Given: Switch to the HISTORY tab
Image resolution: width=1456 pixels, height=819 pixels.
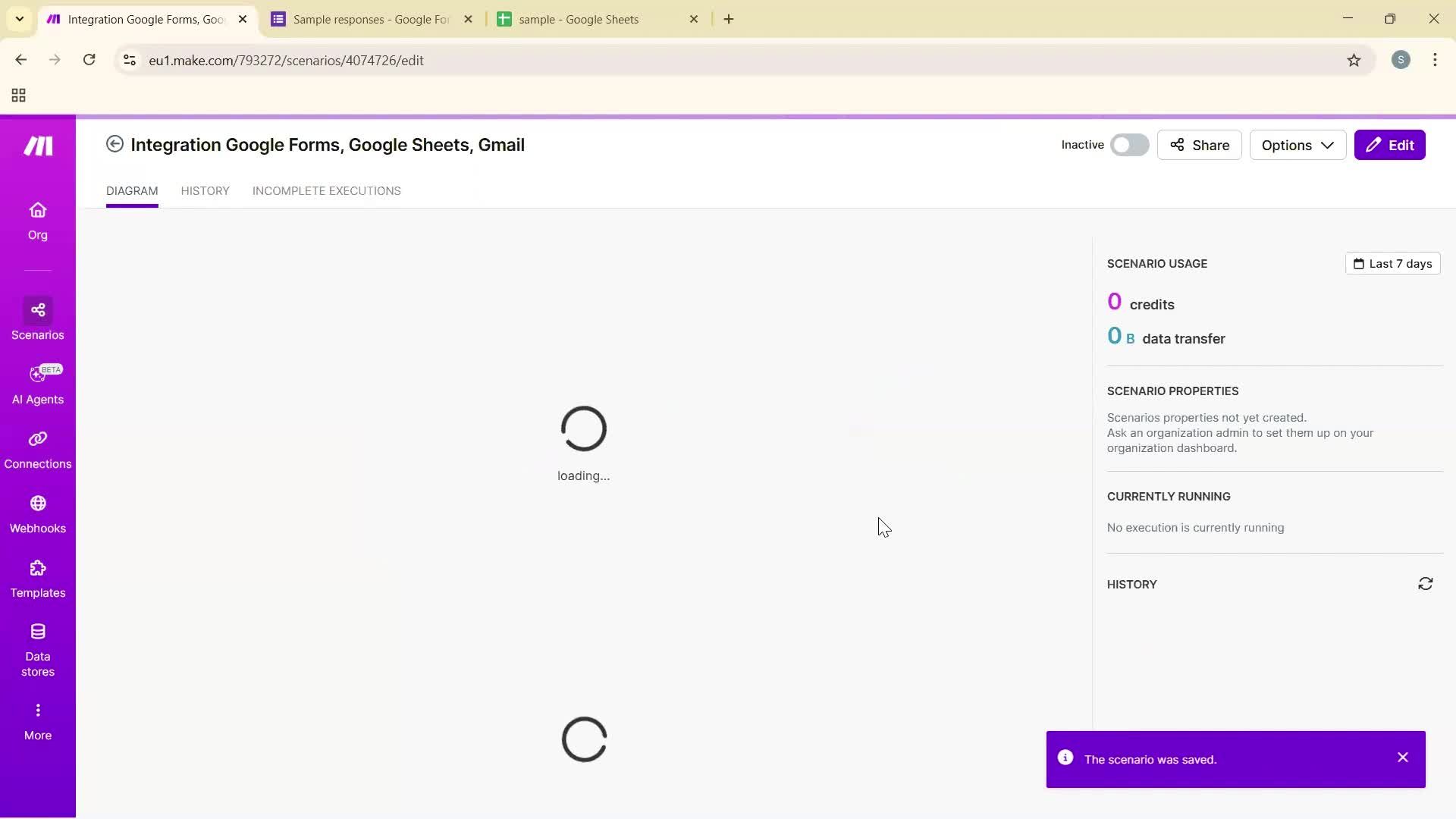Looking at the screenshot, I should pyautogui.click(x=205, y=191).
